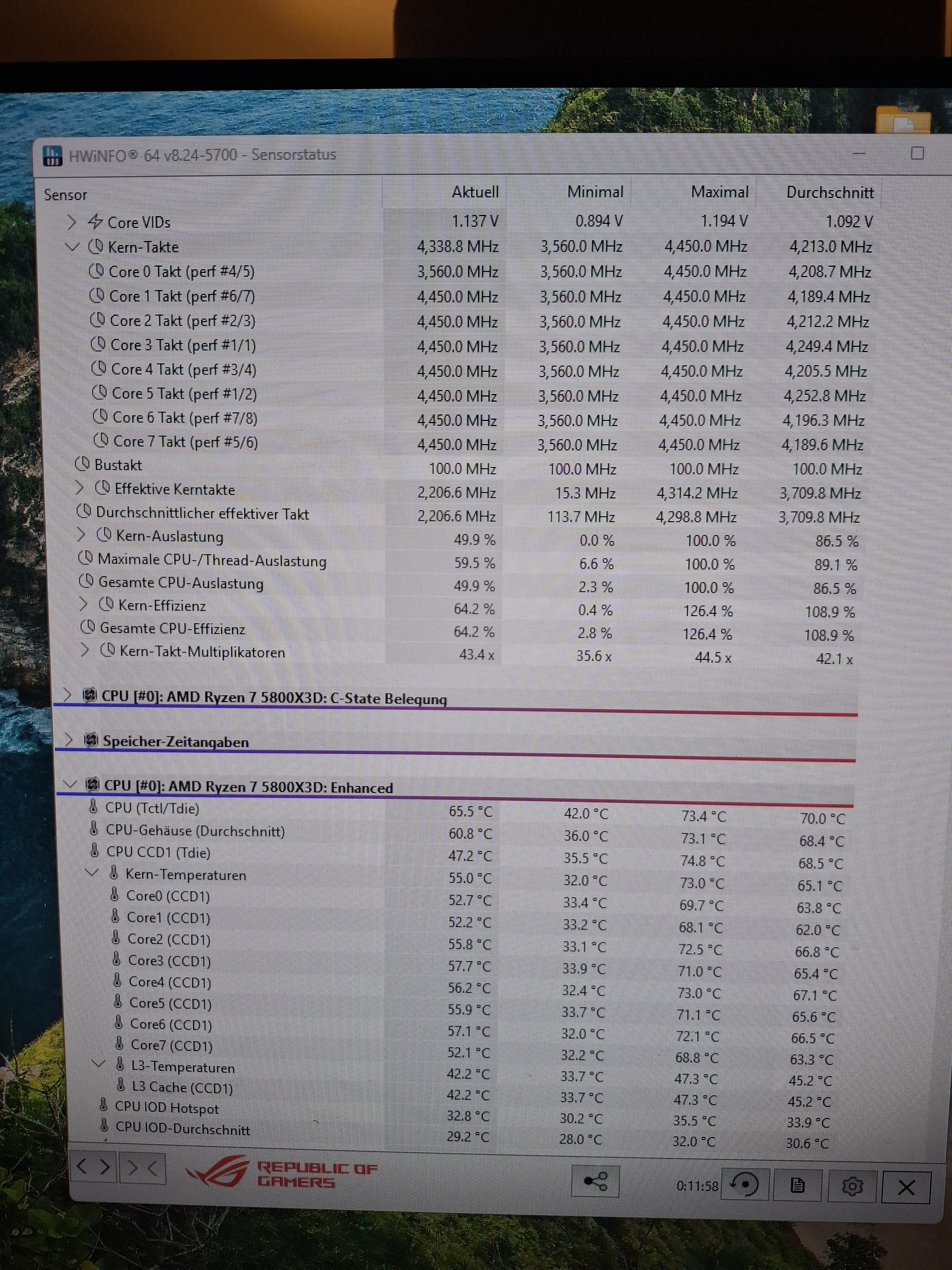Select the CPU (Tctl/Tdie) sensor row
This screenshot has height=1270, width=952.
(x=152, y=808)
